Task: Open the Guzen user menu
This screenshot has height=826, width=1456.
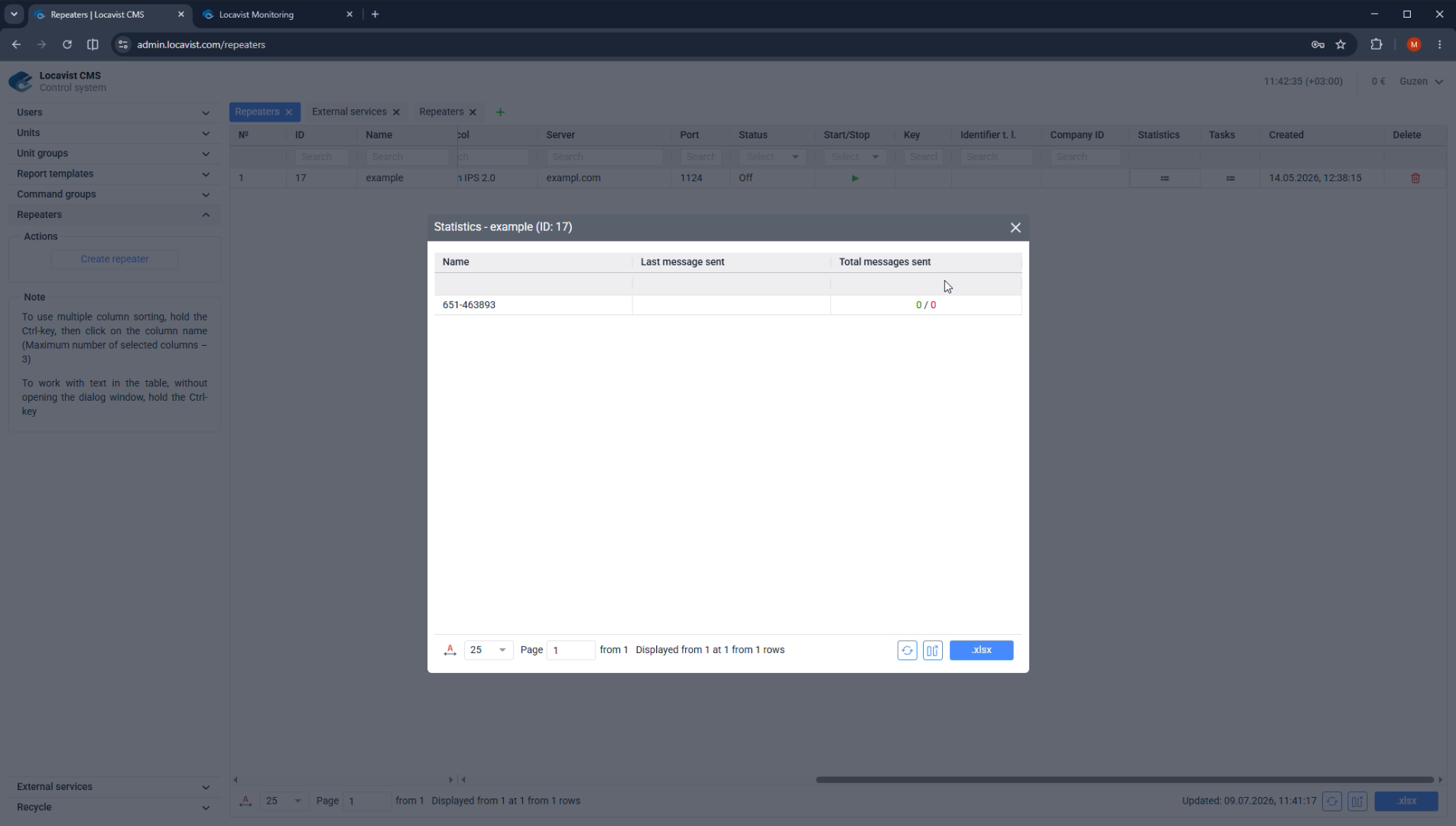Action: [1421, 81]
